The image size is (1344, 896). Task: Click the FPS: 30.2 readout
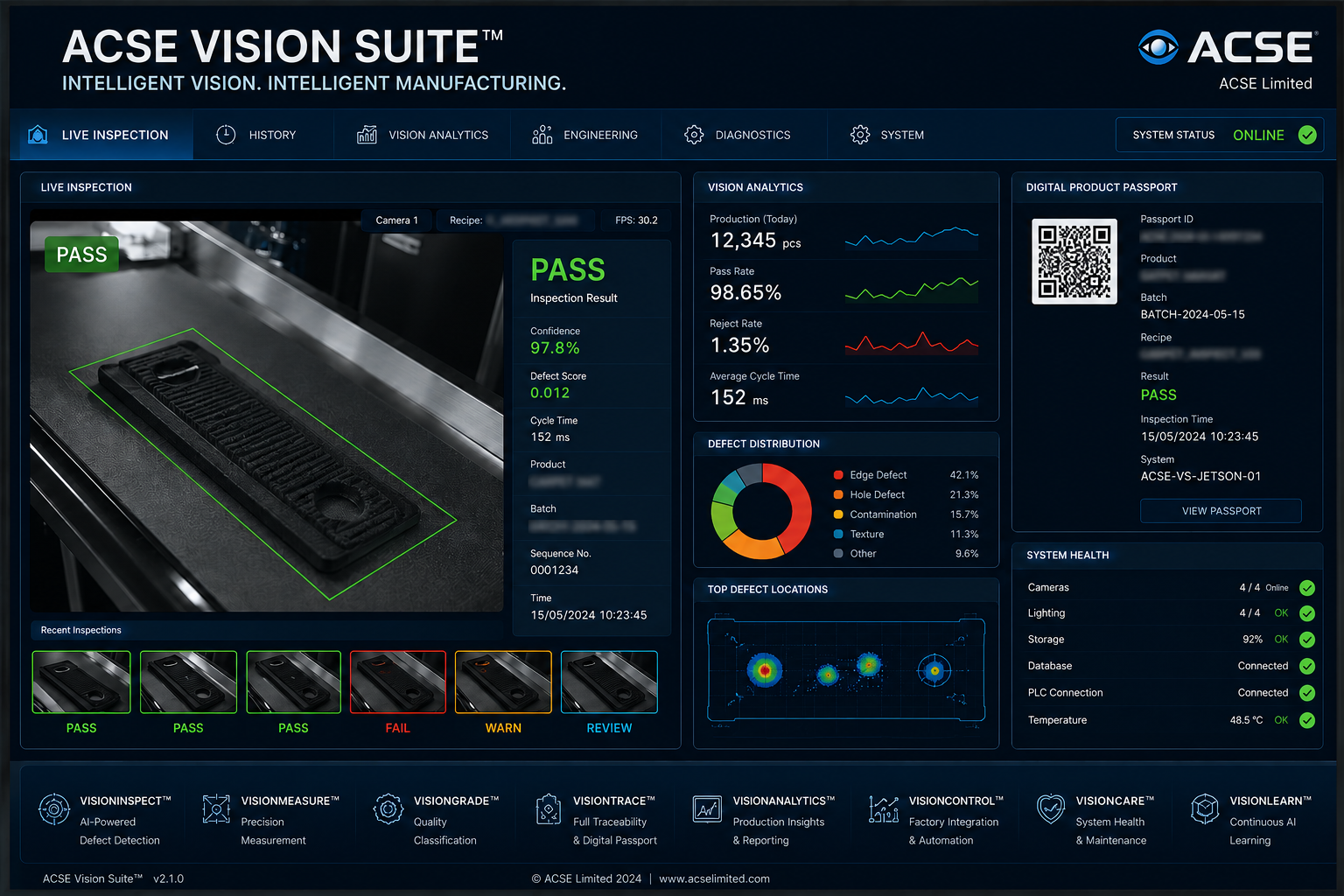coord(636,220)
